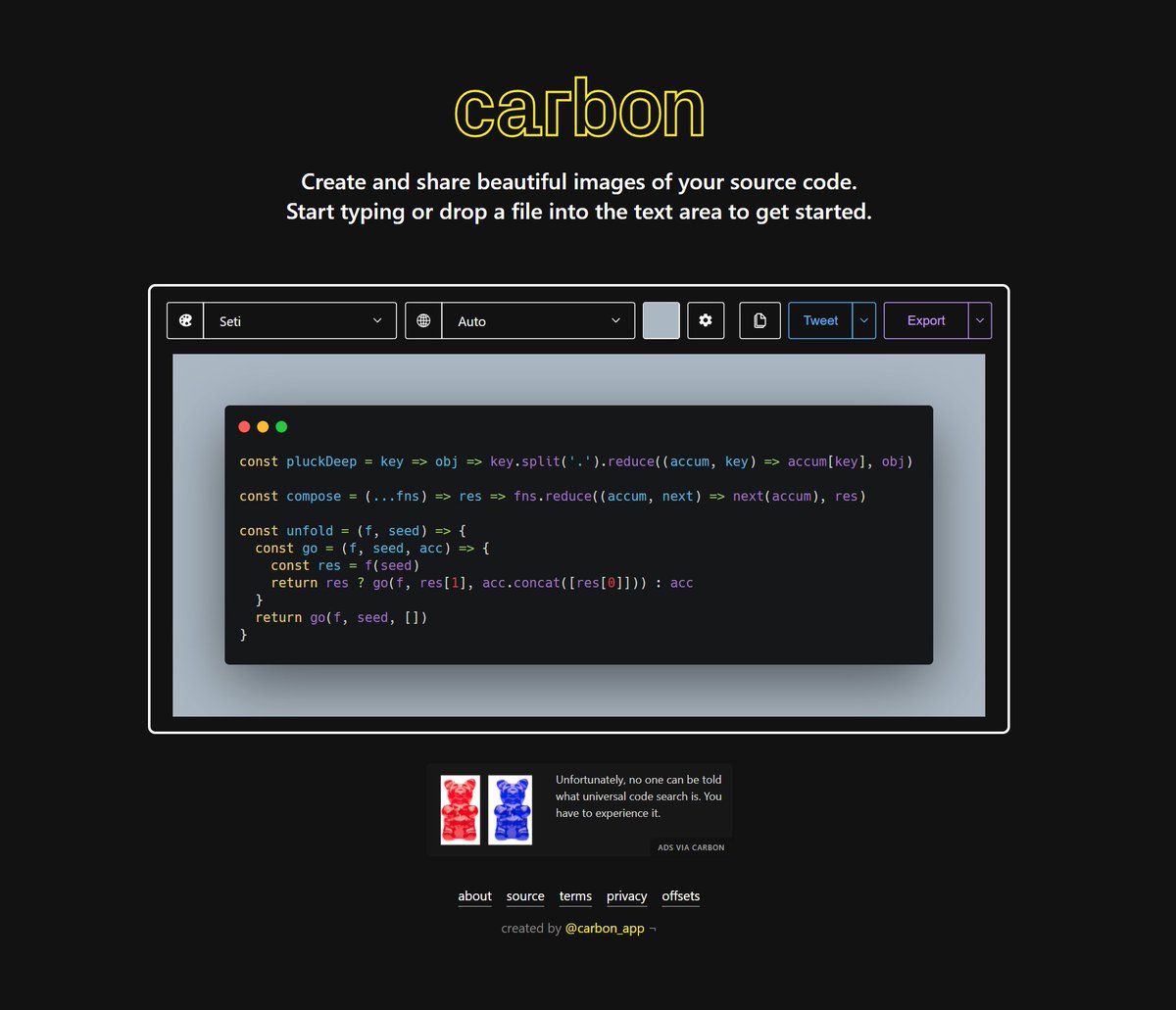Expand the Tweet options arrow
Viewport: 1176px width, 1010px height.
click(x=864, y=320)
